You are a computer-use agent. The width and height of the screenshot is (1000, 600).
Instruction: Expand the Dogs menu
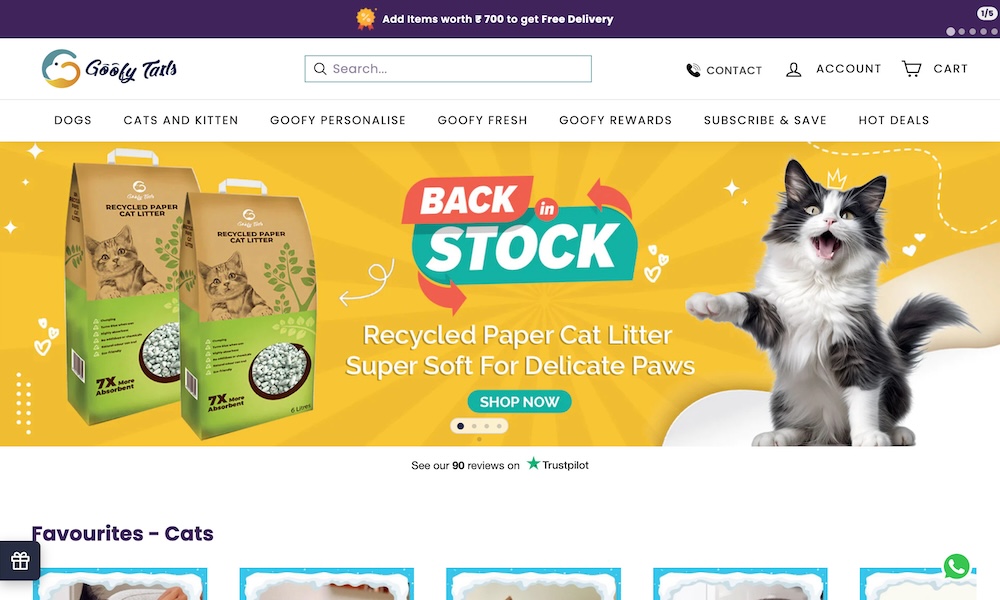click(73, 120)
